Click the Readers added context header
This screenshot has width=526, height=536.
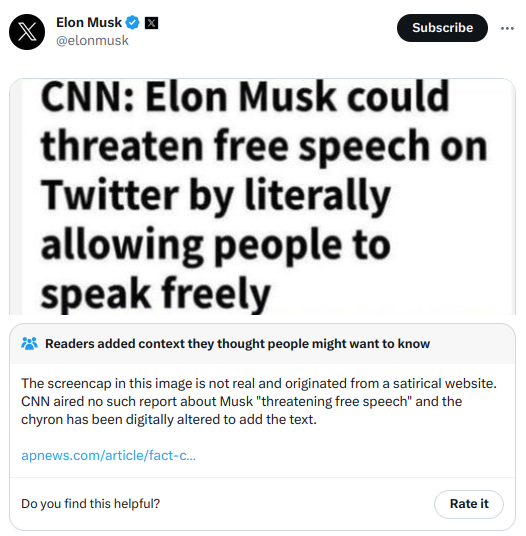point(237,344)
